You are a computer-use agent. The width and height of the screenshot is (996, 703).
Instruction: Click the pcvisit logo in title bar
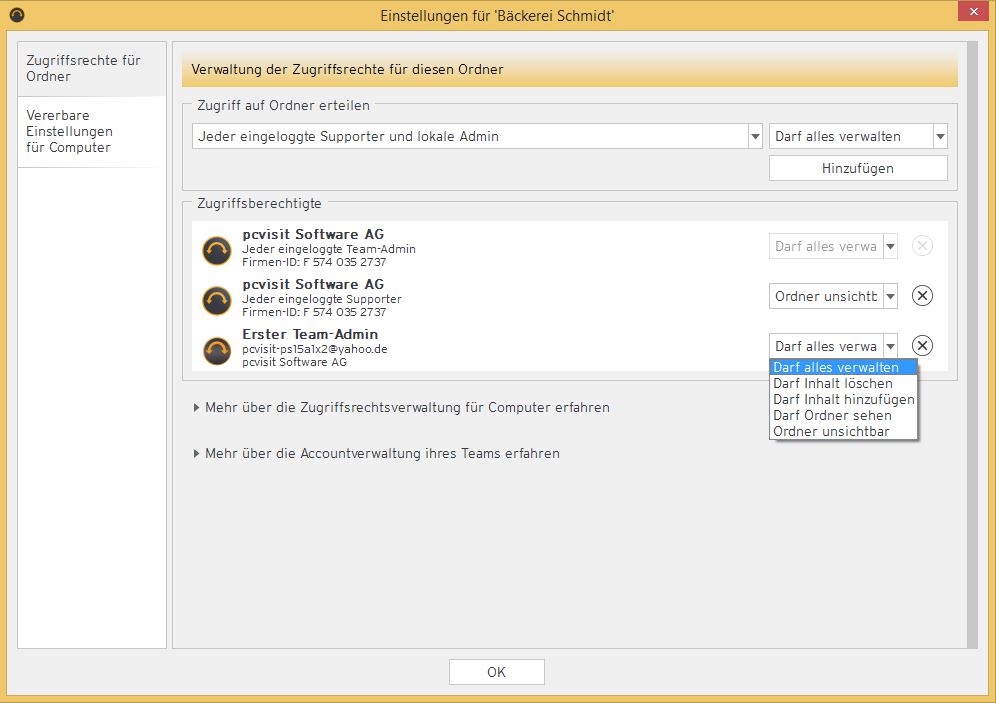[x=16, y=15]
